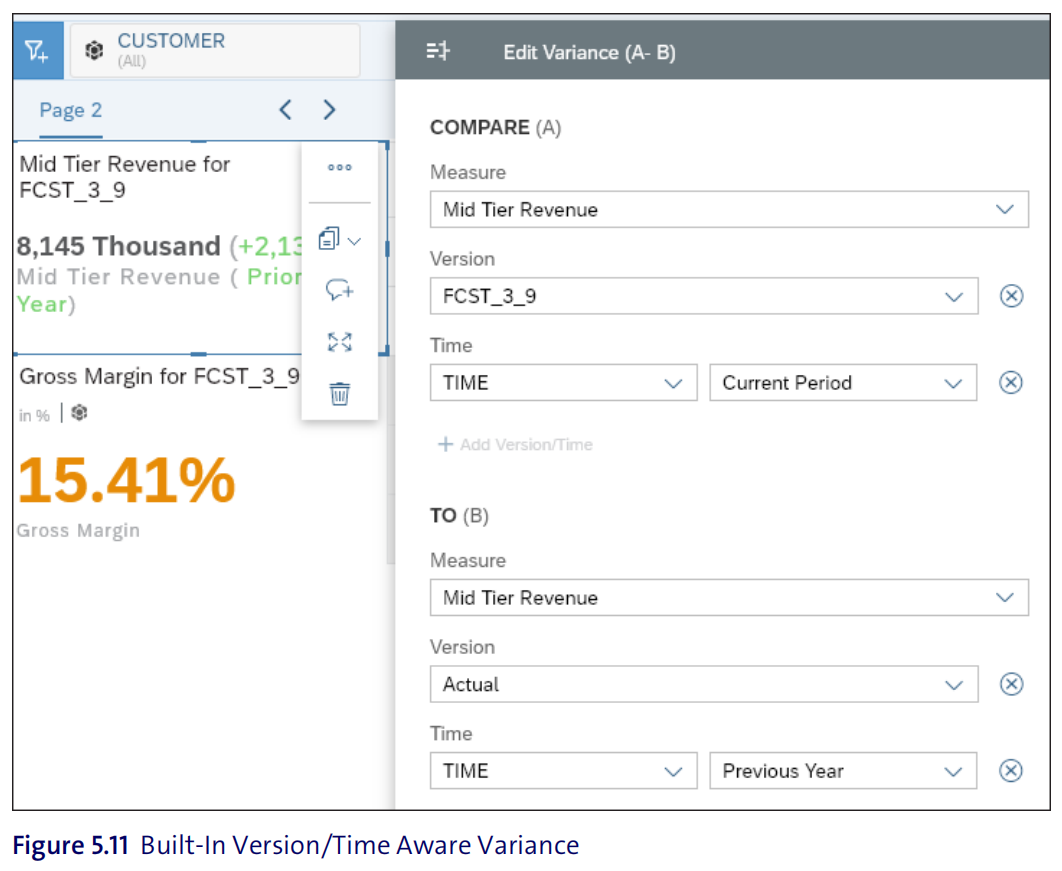Click the CUSTOMER filter cube icon
Viewport: 1062px width, 871px height.
[x=94, y=50]
